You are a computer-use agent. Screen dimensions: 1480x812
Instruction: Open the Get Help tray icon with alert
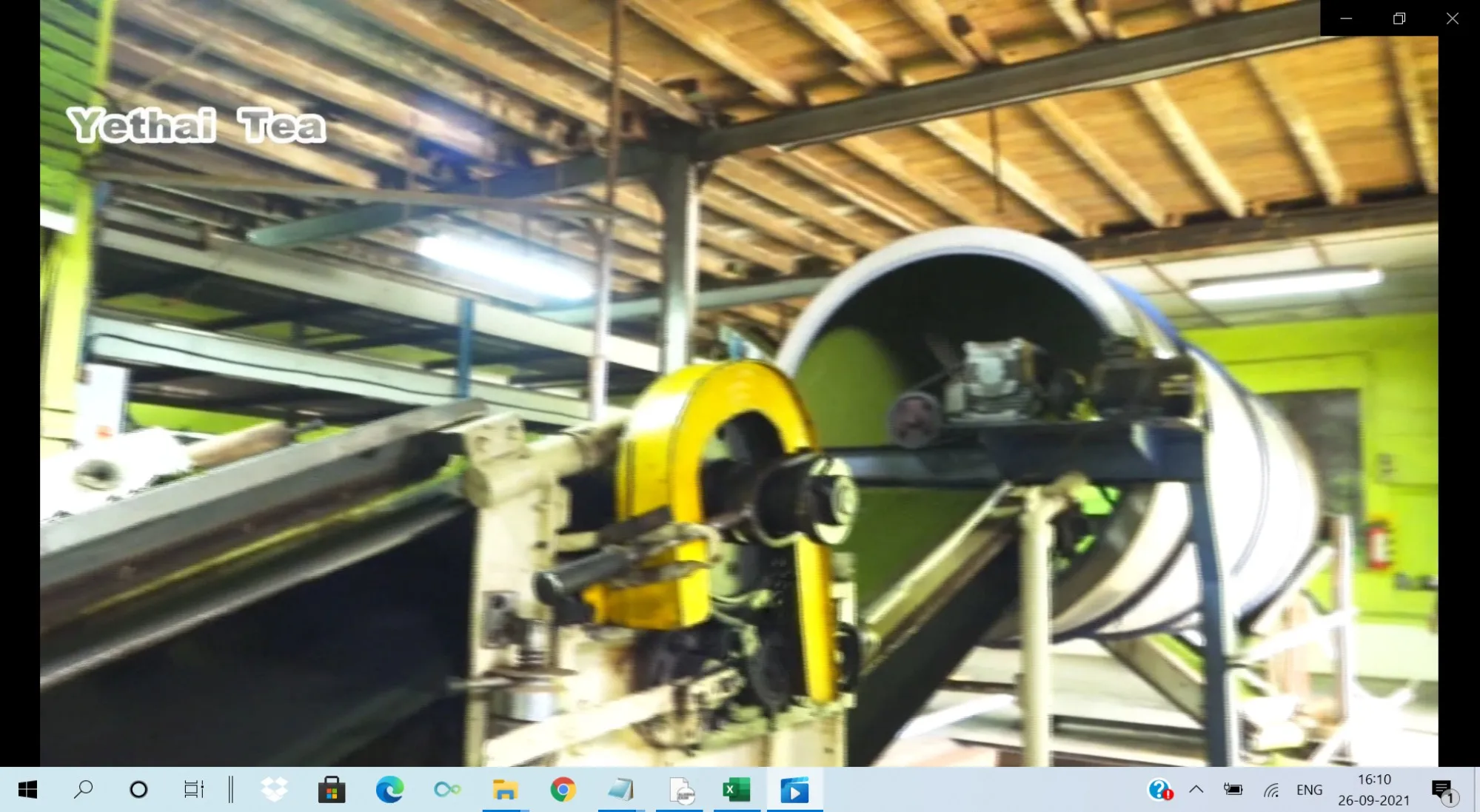pyautogui.click(x=1160, y=790)
